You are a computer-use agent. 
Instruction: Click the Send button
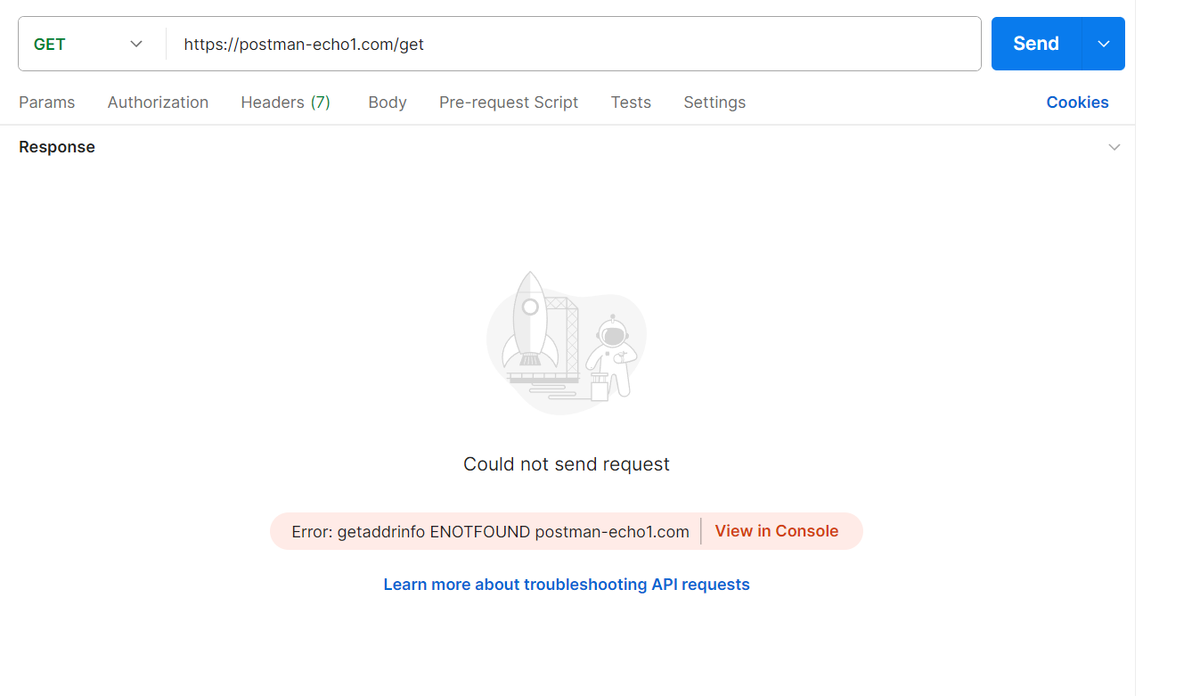[x=1035, y=43]
